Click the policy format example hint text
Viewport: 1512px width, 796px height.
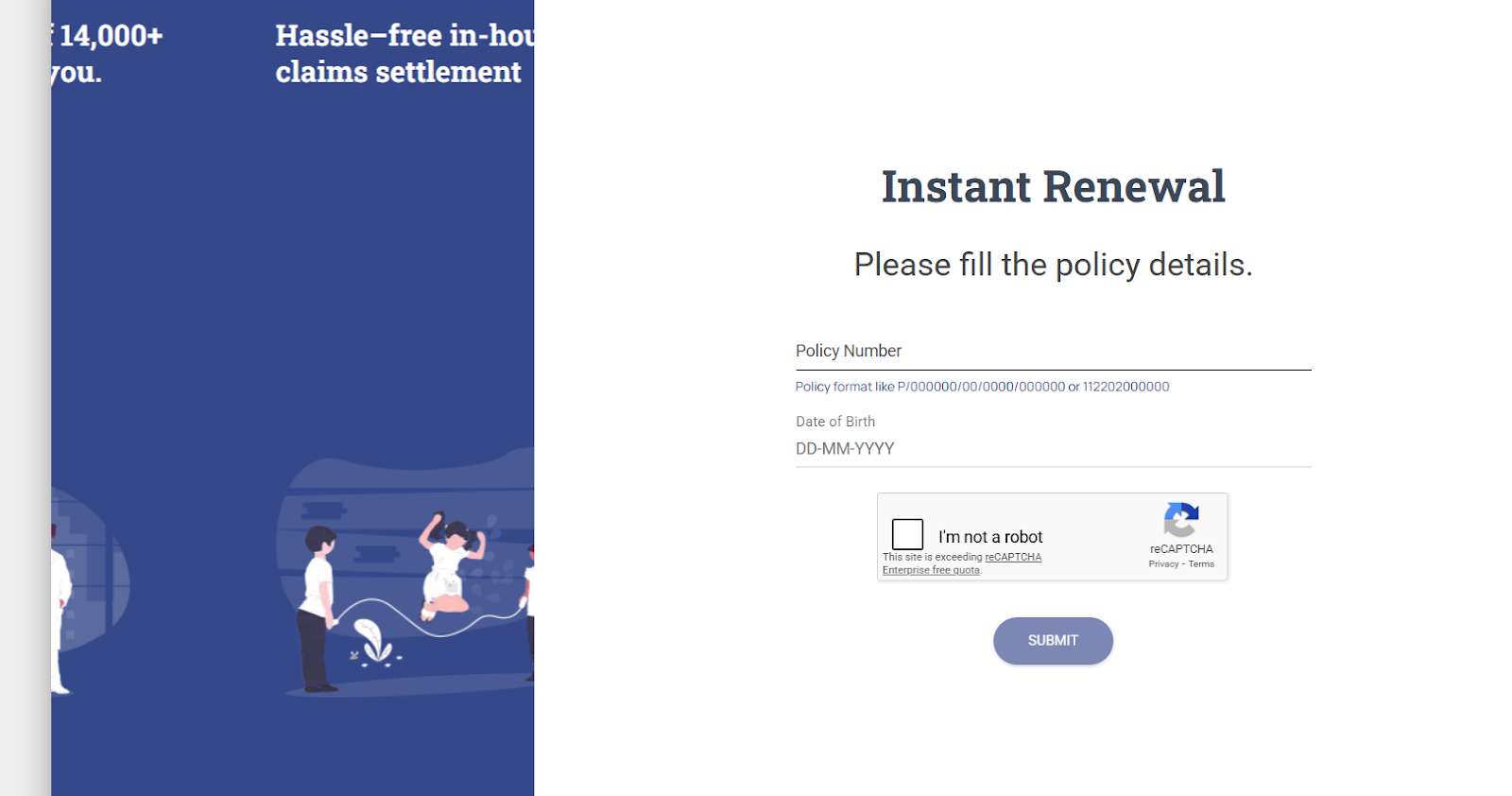(981, 386)
